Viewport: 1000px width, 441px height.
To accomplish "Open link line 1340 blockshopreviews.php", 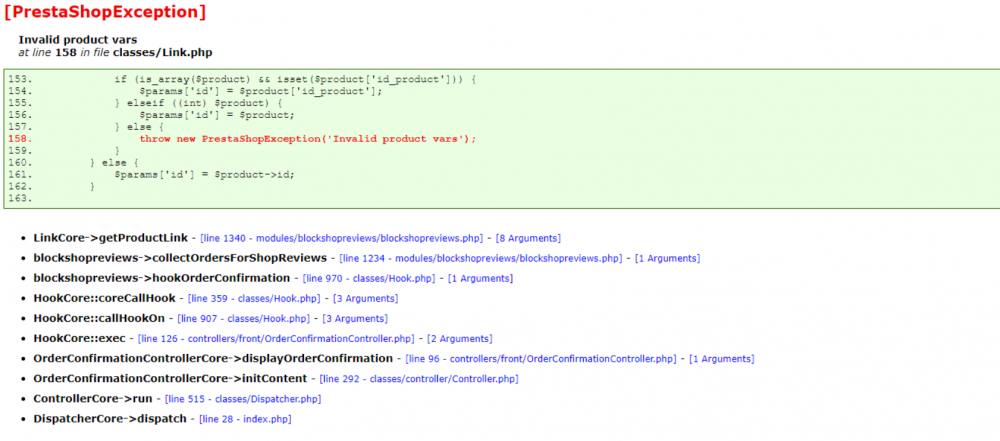I will click(342, 238).
